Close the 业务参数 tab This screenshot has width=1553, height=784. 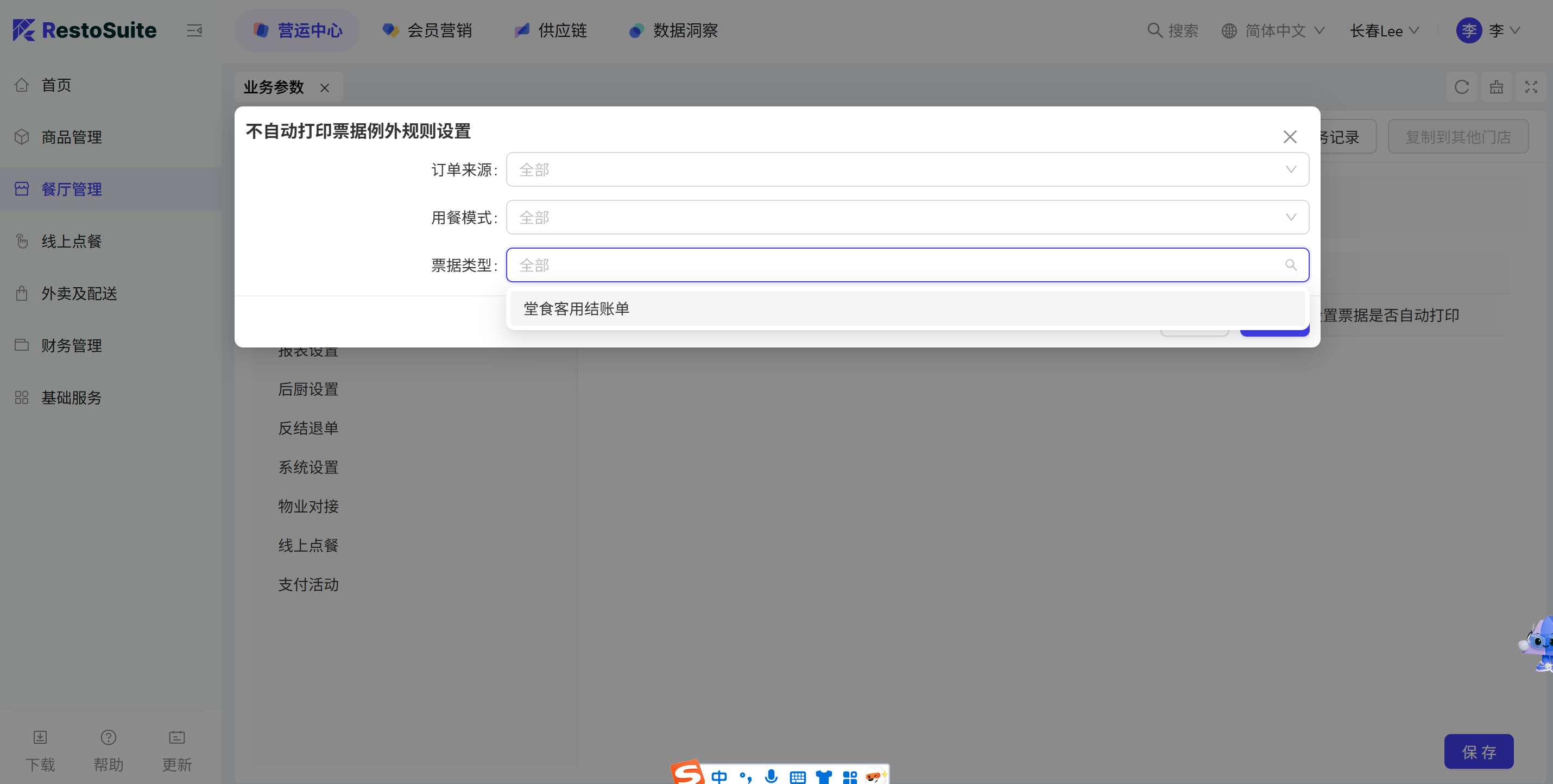(x=324, y=88)
